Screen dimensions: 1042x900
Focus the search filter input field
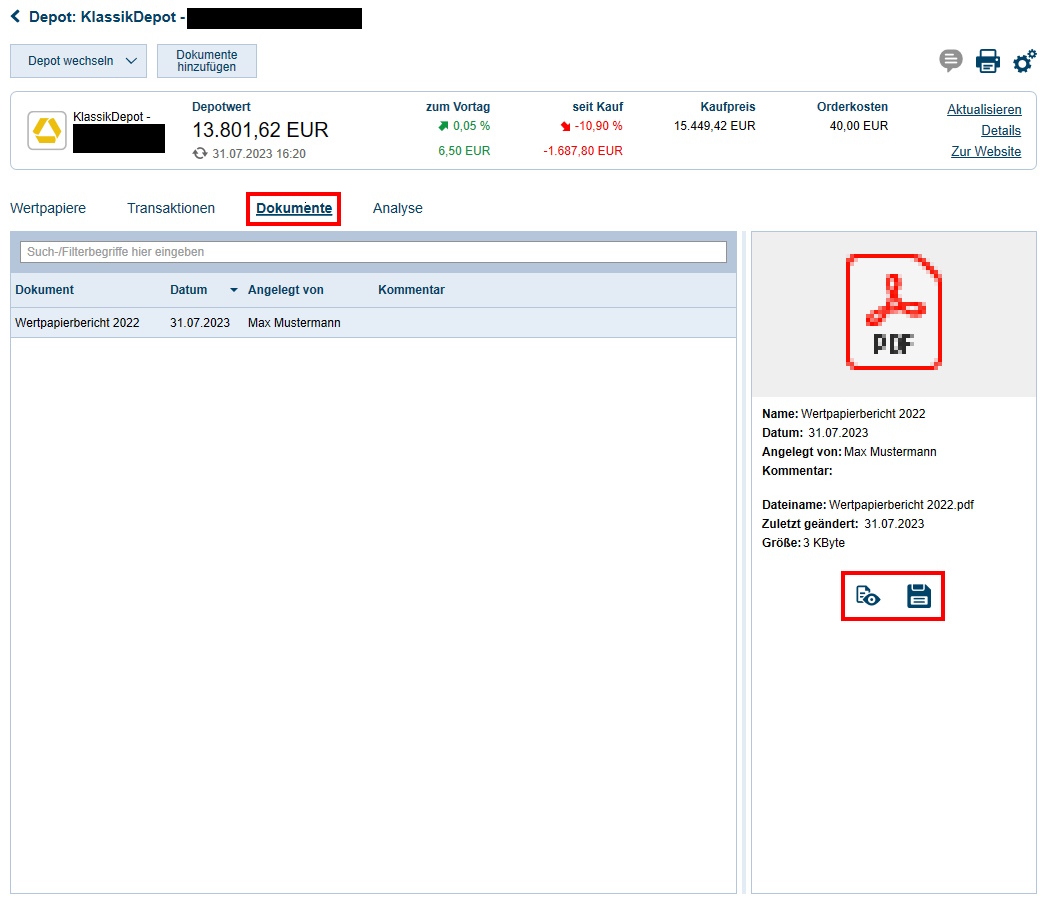(x=373, y=252)
